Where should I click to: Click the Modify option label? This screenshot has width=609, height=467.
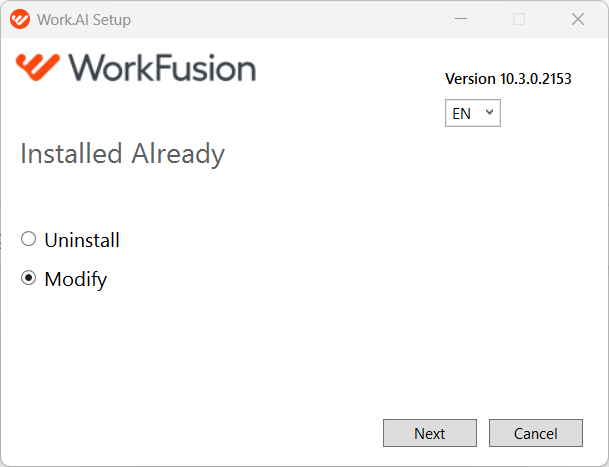tap(76, 279)
